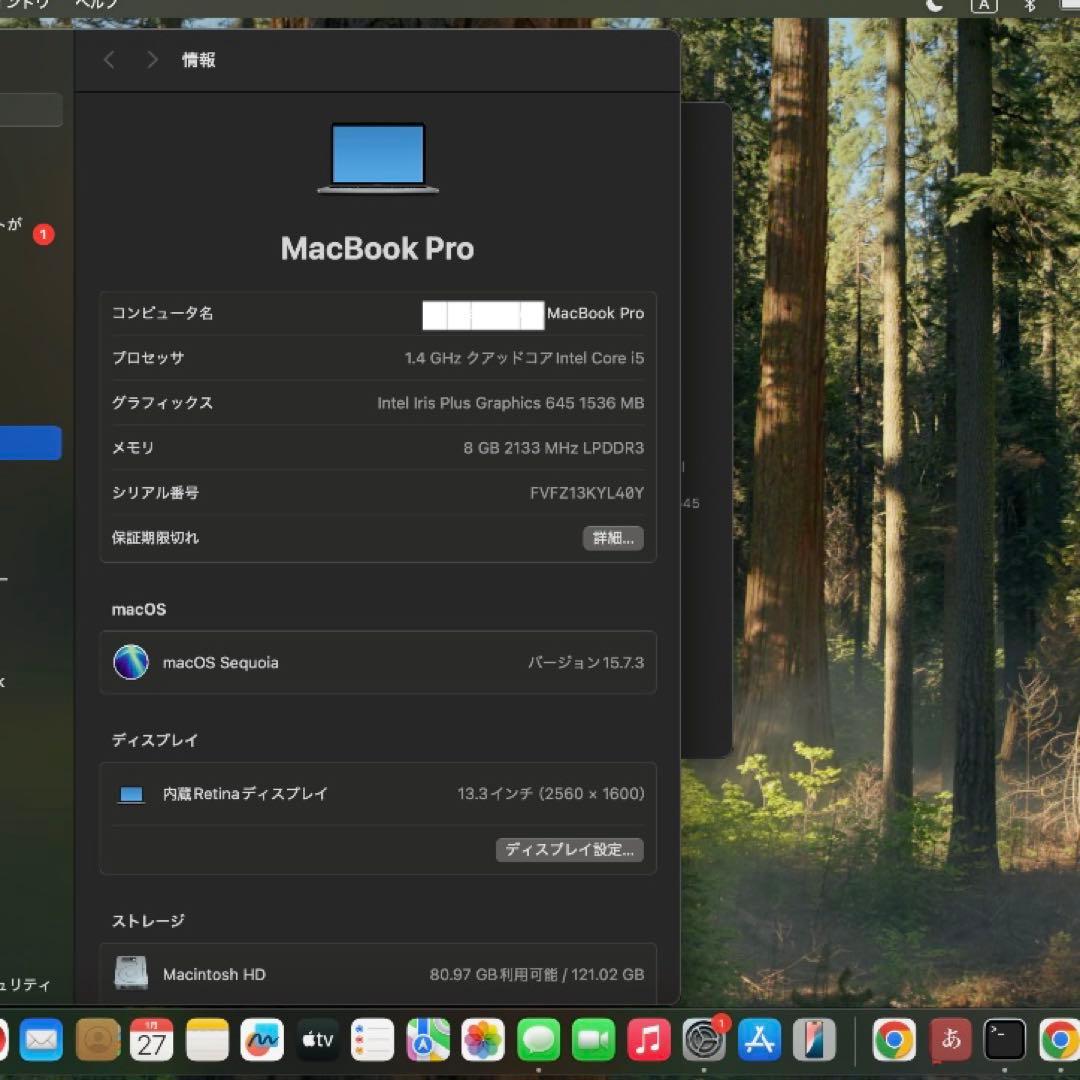Open System Settings with the notification badge
Viewport: 1080px width, 1080px height.
pyautogui.click(x=704, y=1040)
